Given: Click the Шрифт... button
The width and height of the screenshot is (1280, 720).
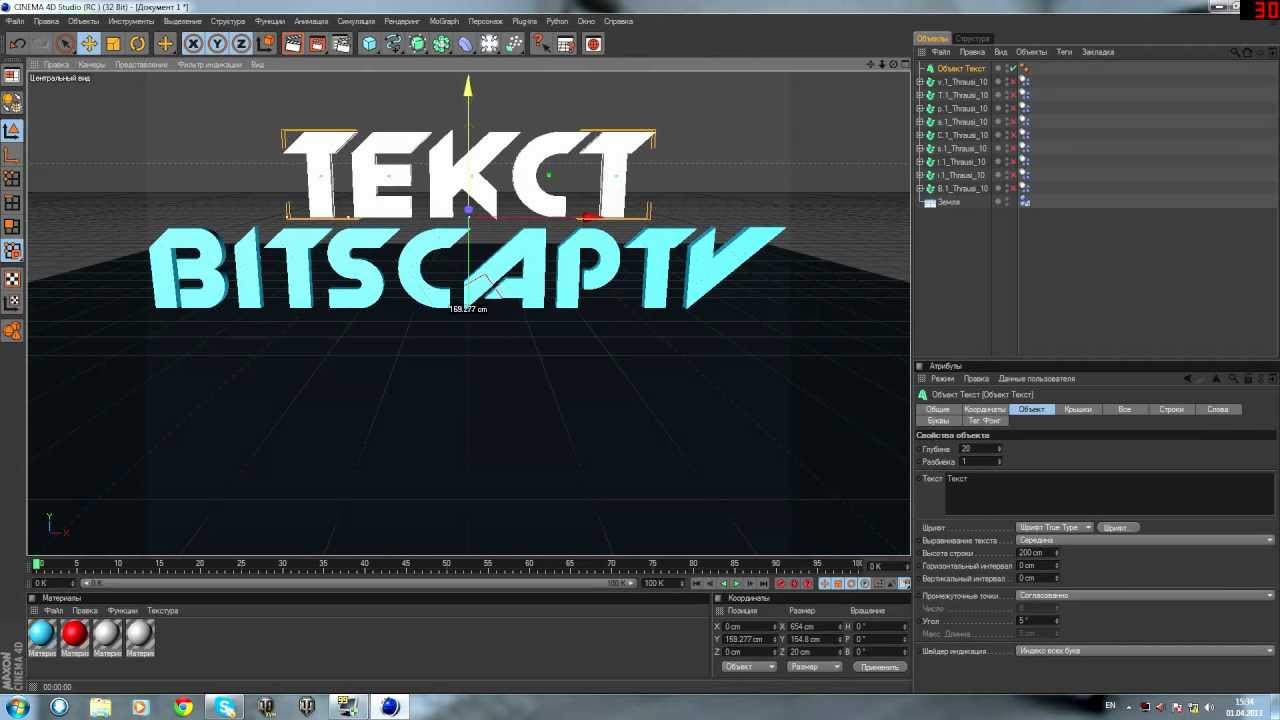Looking at the screenshot, I should point(1119,527).
